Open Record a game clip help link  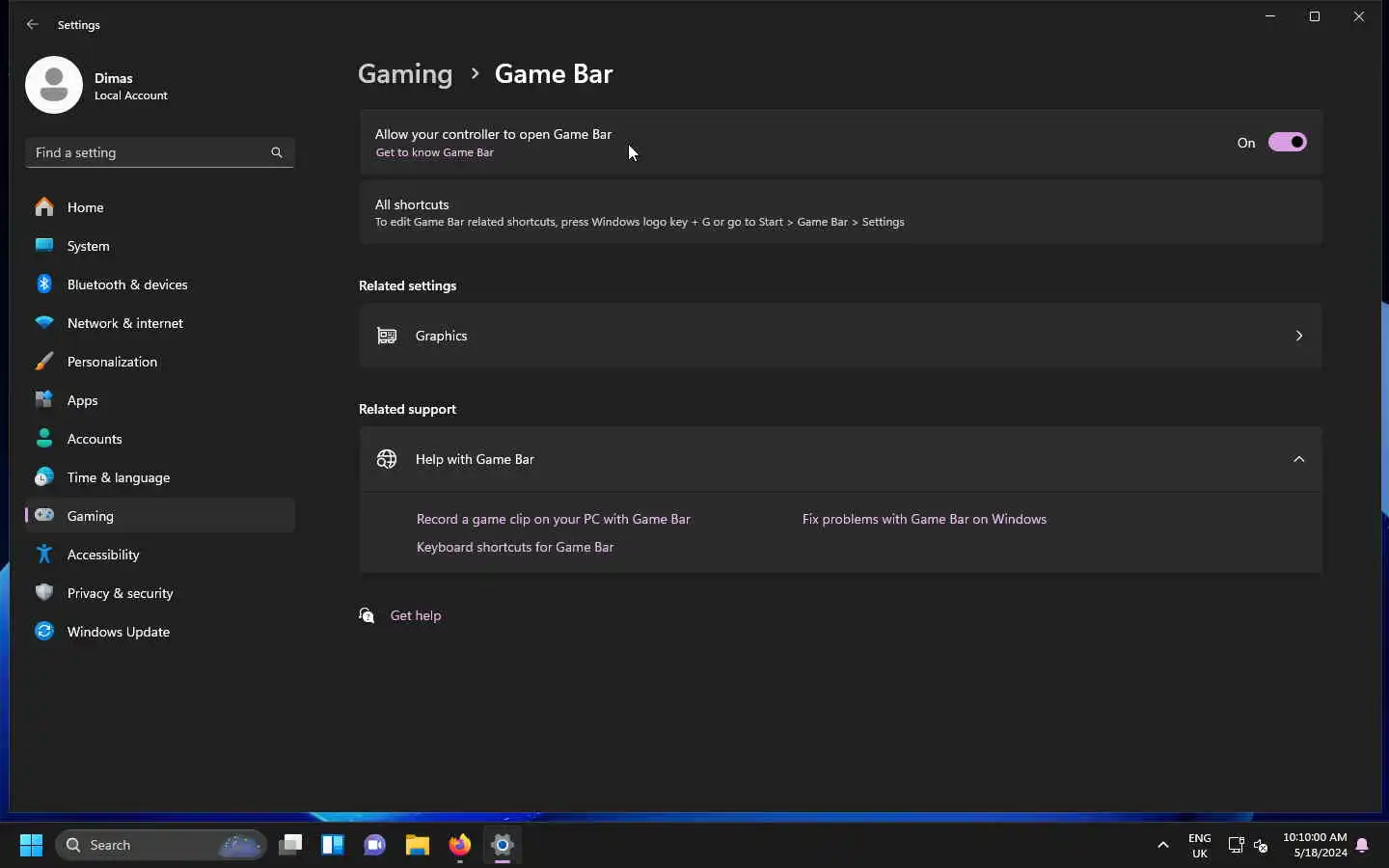click(554, 519)
